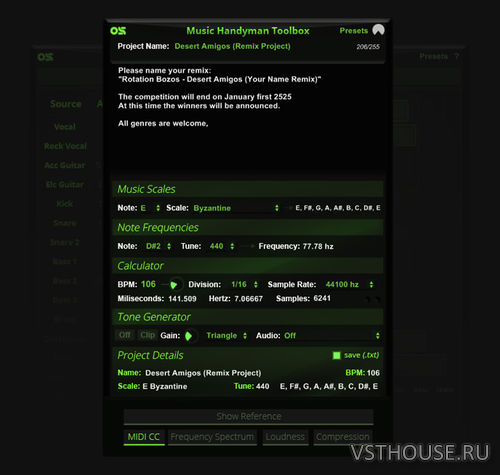Click the Project Details section header

tap(248, 355)
